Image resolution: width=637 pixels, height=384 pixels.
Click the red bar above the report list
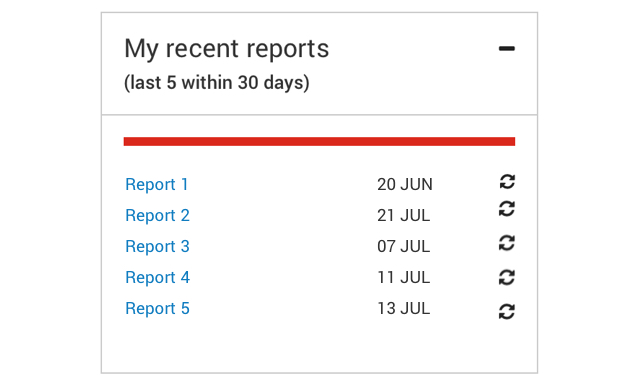pyautogui.click(x=319, y=141)
